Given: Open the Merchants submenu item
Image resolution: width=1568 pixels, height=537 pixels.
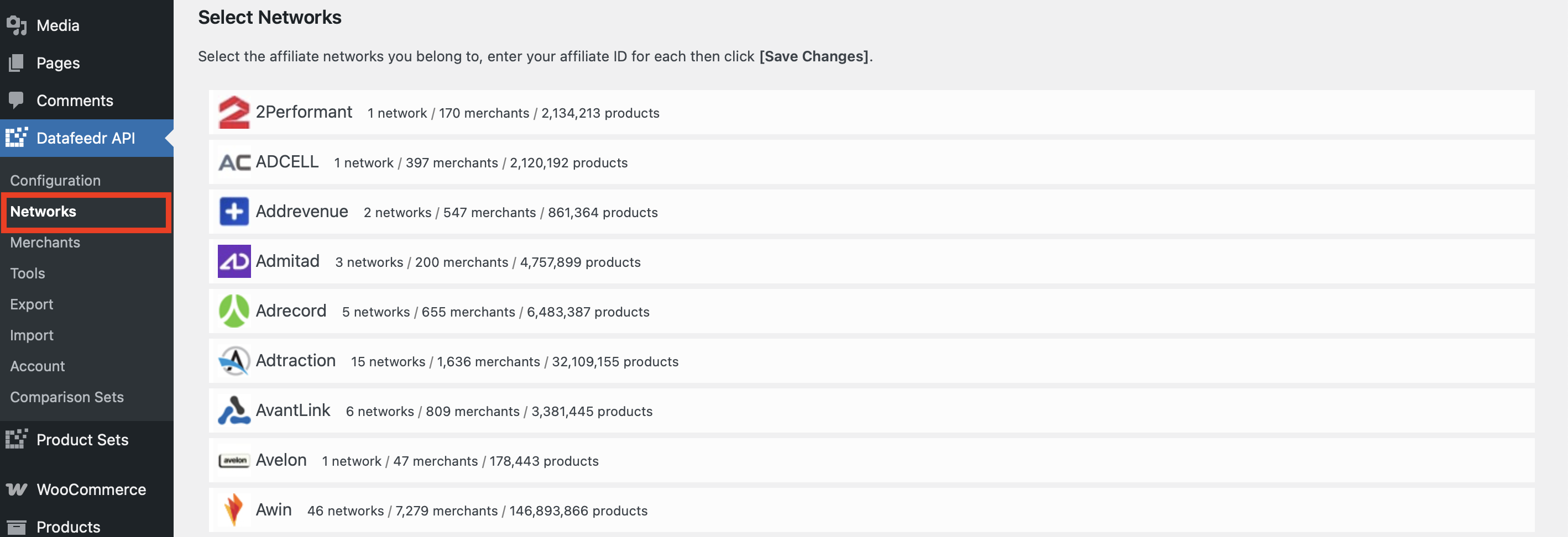Looking at the screenshot, I should click(45, 243).
